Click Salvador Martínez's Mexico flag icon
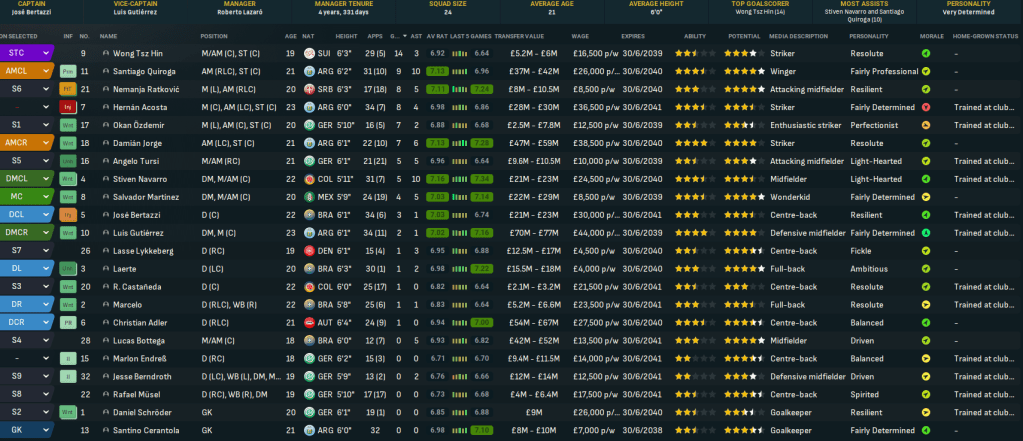The image size is (1023, 441). tap(310, 197)
